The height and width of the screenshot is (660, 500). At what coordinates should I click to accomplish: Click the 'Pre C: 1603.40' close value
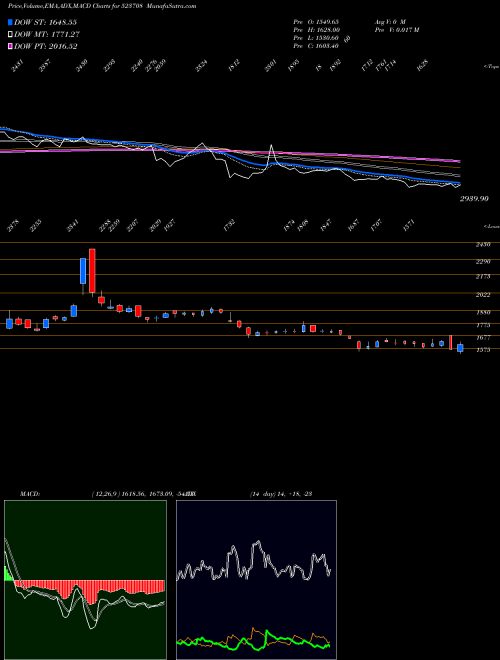coord(316,46)
